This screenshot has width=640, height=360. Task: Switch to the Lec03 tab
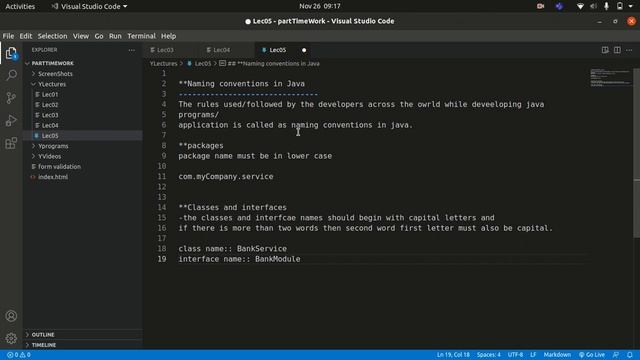(x=165, y=50)
